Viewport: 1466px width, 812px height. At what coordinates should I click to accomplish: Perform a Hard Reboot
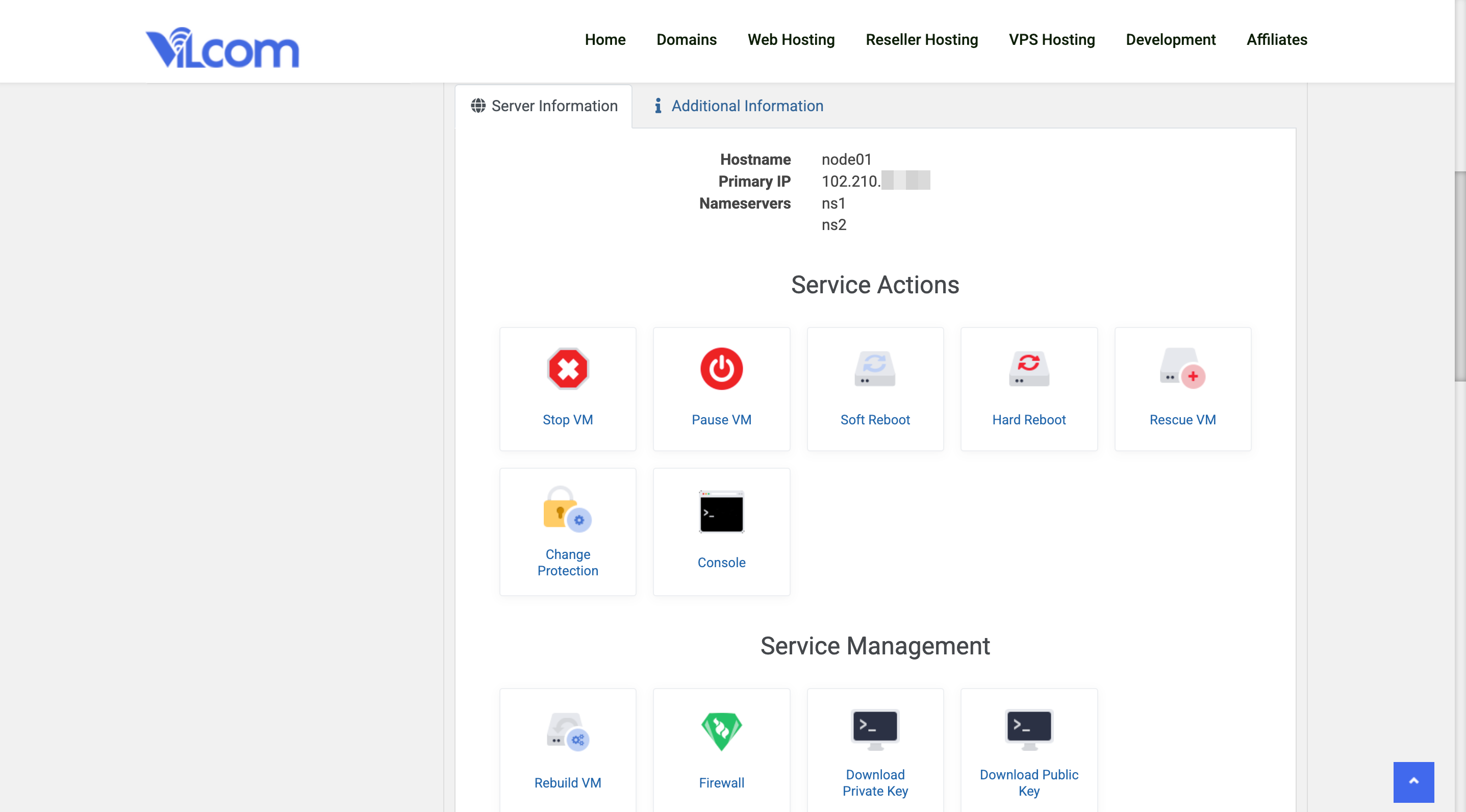coord(1029,389)
